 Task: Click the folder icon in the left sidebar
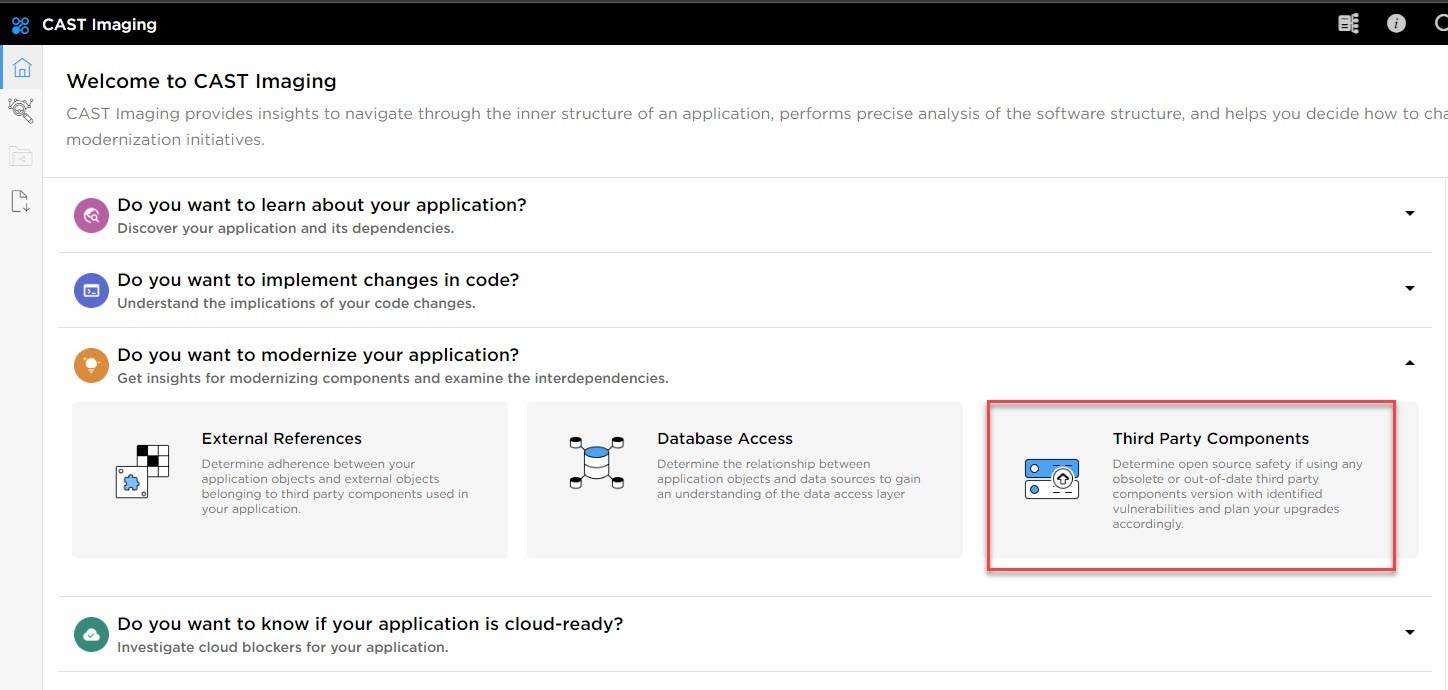[x=21, y=156]
